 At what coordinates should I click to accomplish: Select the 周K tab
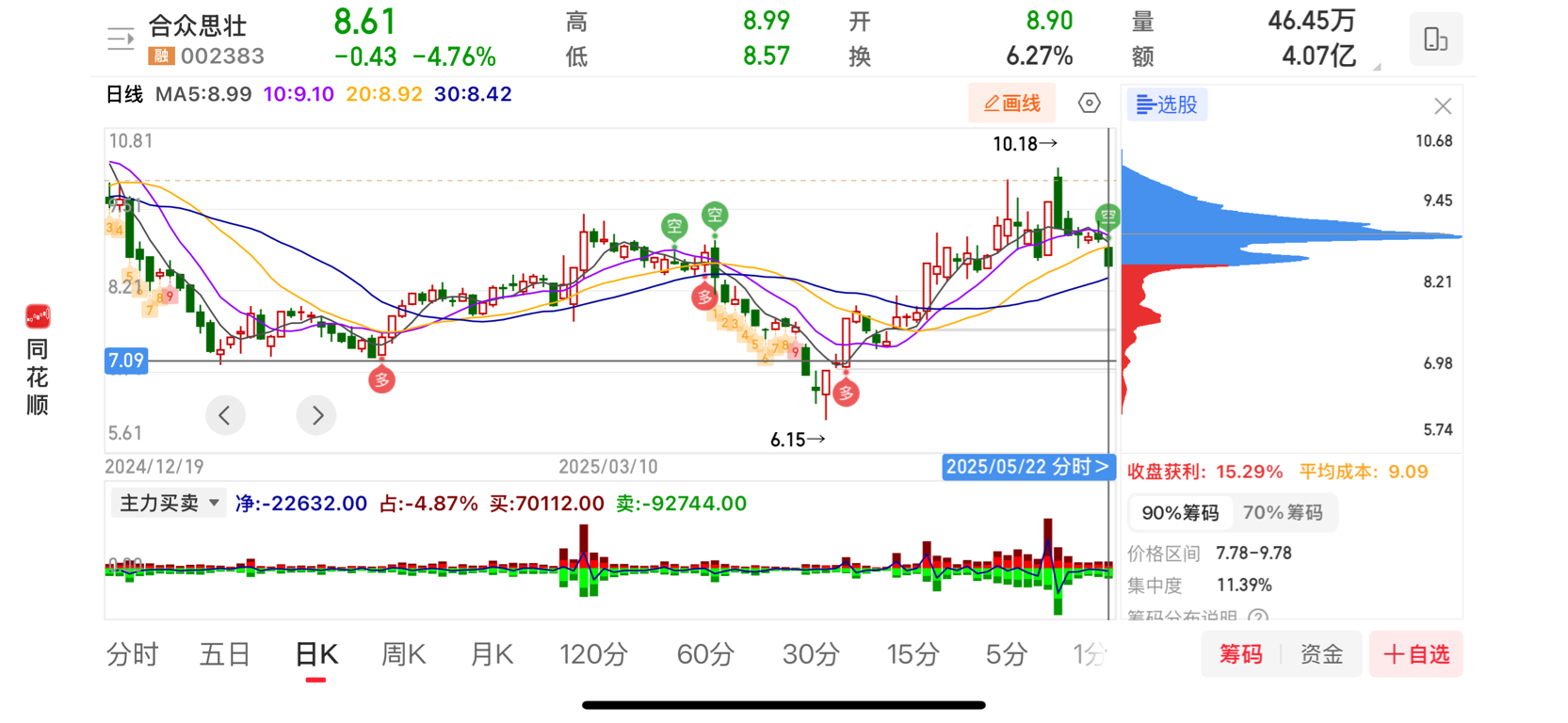point(404,654)
